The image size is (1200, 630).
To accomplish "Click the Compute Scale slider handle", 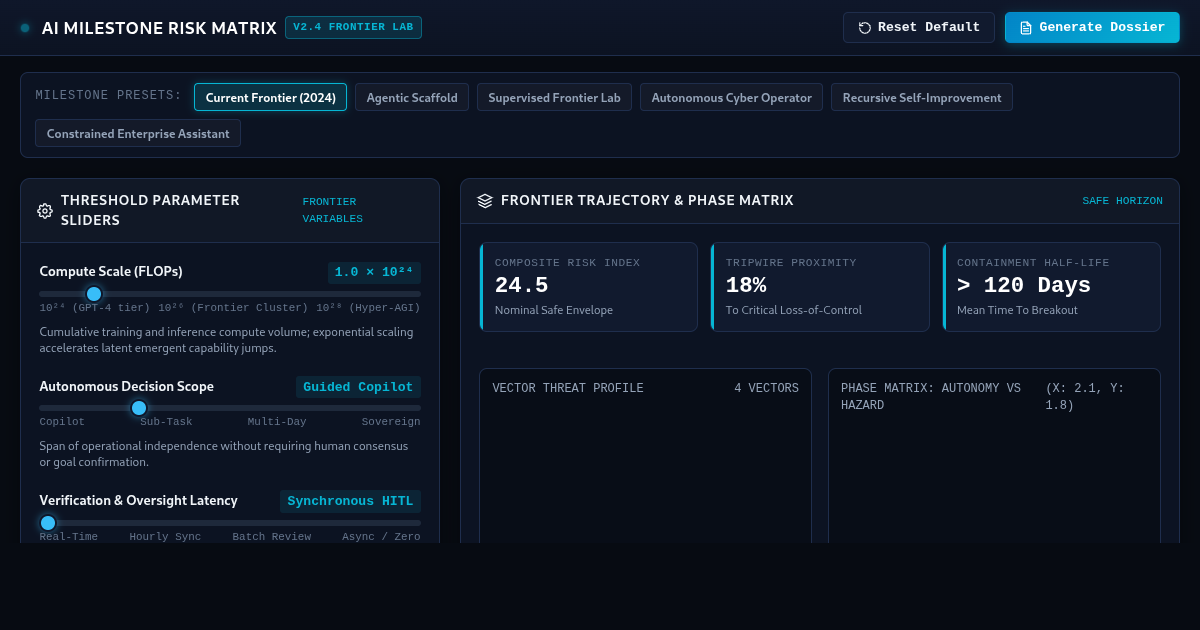I will click(x=94, y=294).
